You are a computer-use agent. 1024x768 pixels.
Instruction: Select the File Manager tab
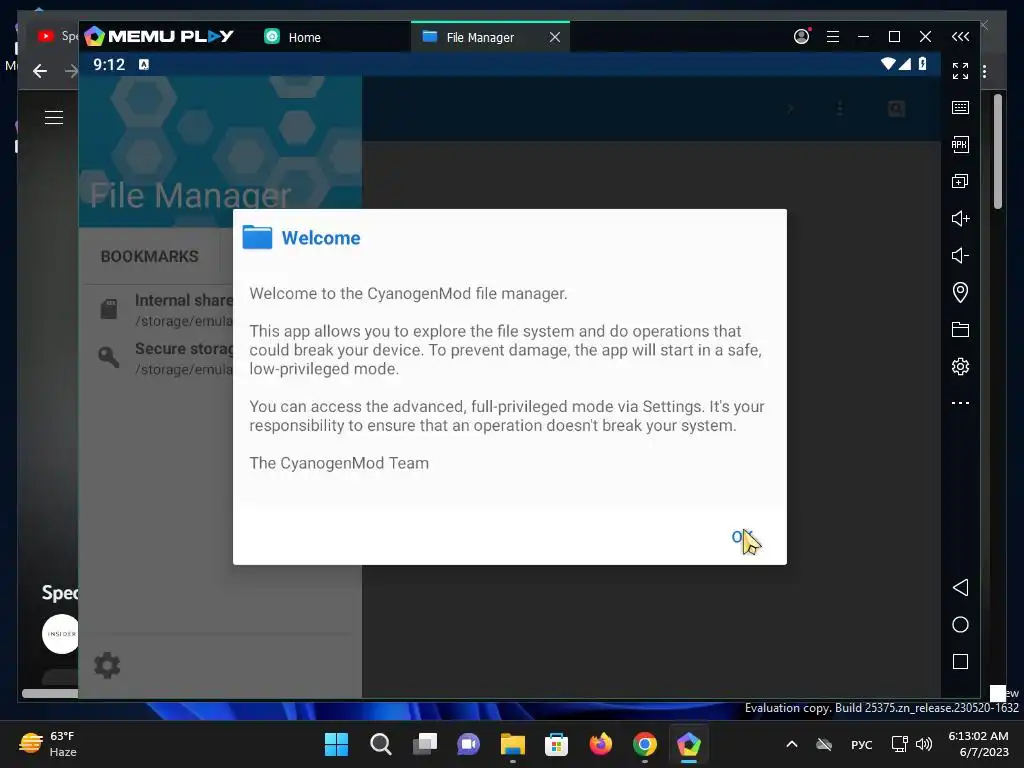click(x=480, y=37)
